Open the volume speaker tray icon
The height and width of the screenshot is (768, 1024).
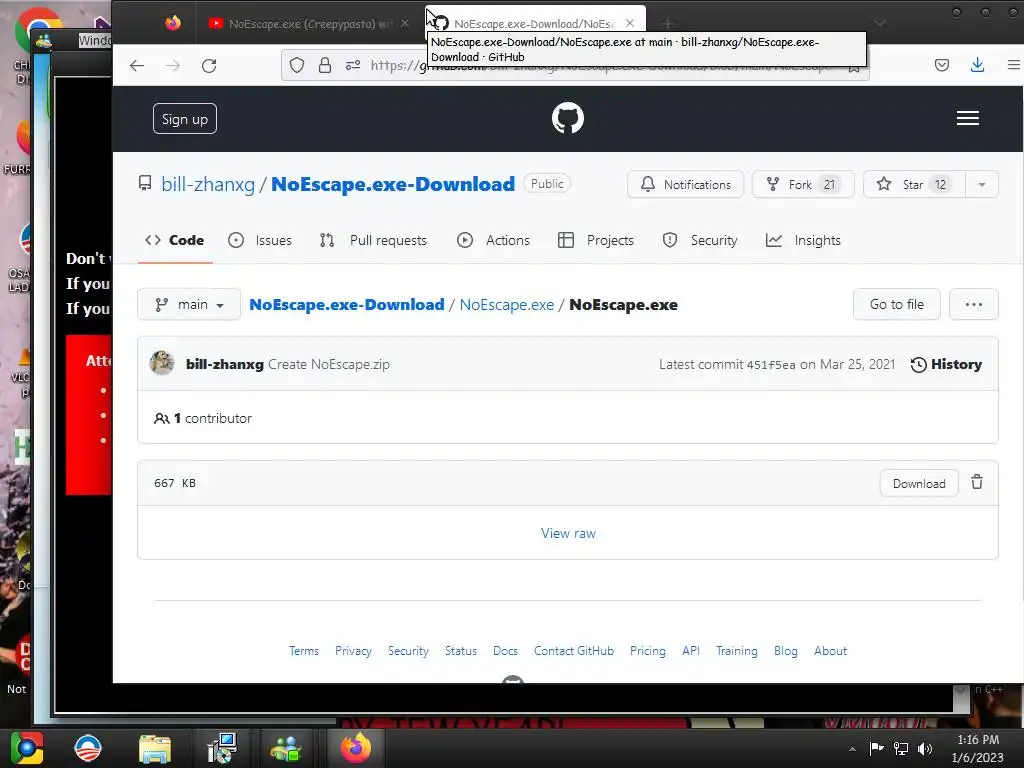[x=925, y=748]
